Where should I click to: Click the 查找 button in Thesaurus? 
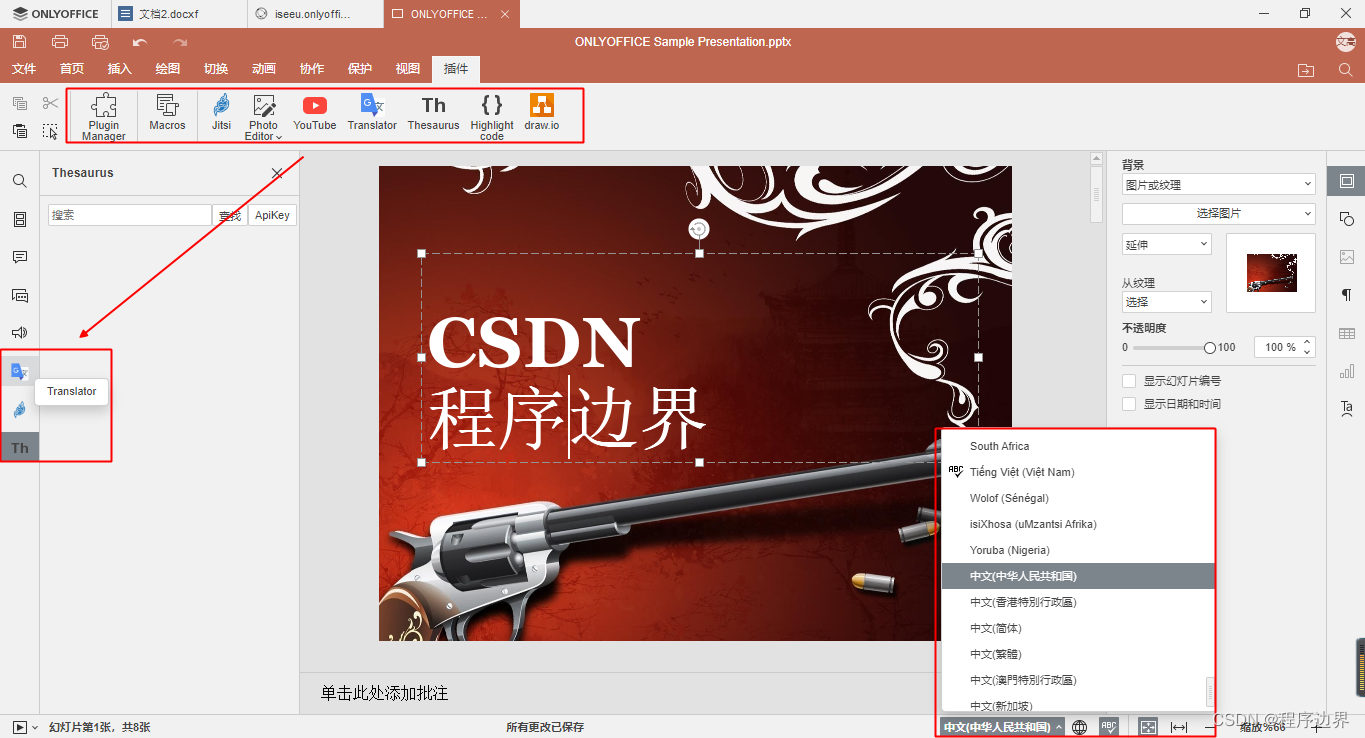pyautogui.click(x=230, y=215)
